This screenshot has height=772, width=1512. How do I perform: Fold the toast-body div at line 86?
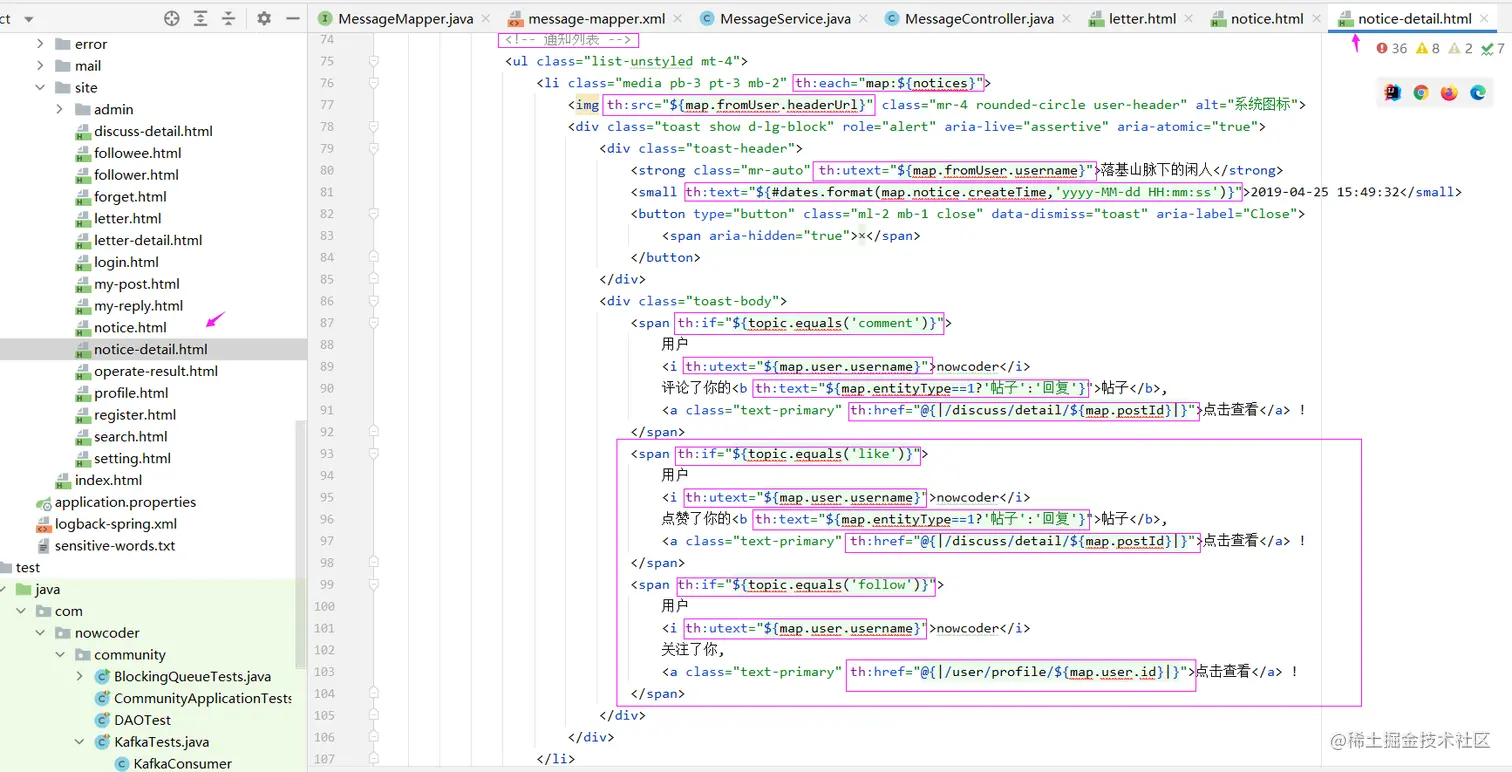click(x=372, y=301)
